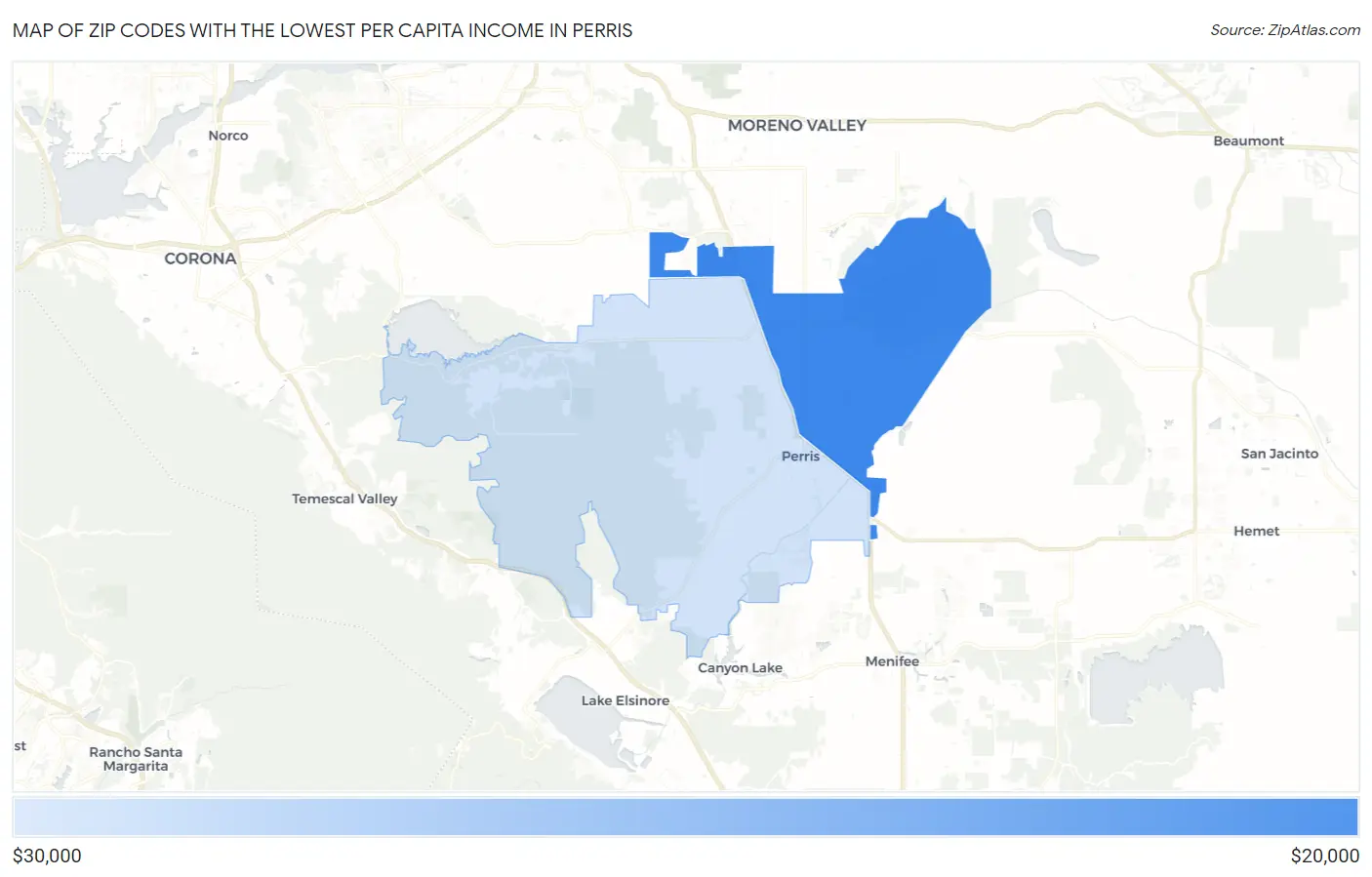Select the Perris city label
1372x877 pixels.
click(800, 456)
